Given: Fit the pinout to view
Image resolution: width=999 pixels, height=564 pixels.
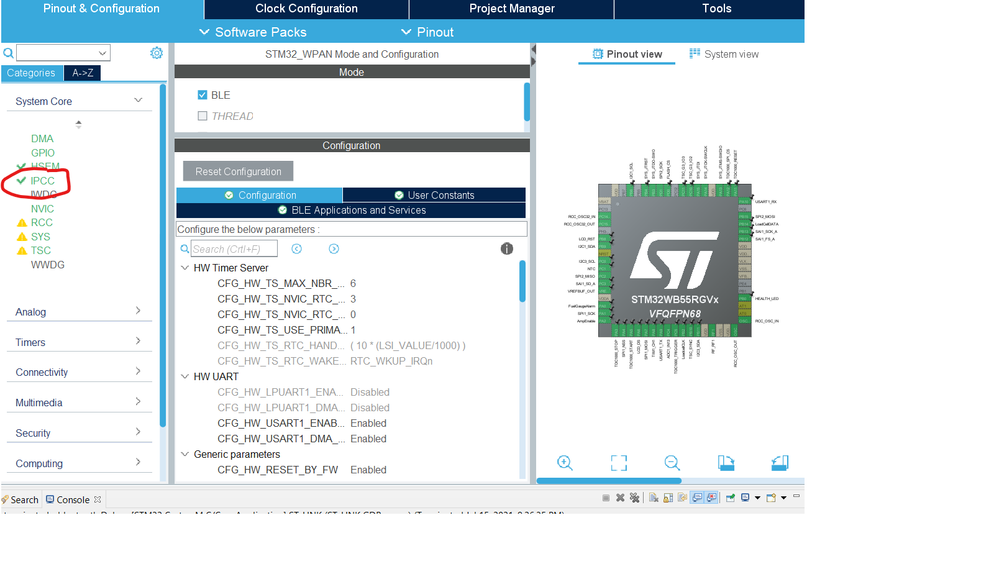Looking at the screenshot, I should 619,463.
